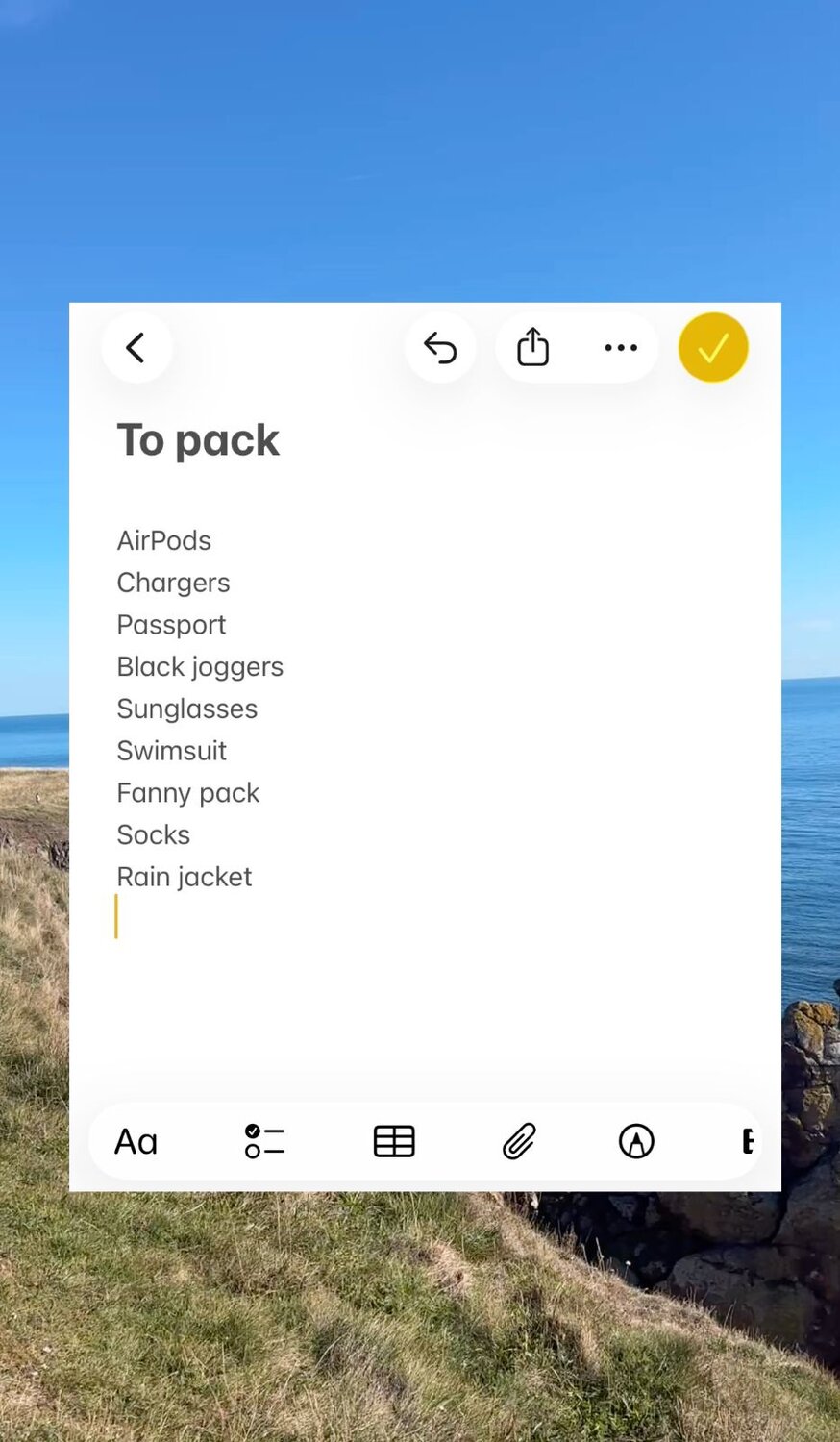This screenshot has height=1442, width=840.
Task: Tap the paperclip attachment icon
Action: tap(519, 1141)
